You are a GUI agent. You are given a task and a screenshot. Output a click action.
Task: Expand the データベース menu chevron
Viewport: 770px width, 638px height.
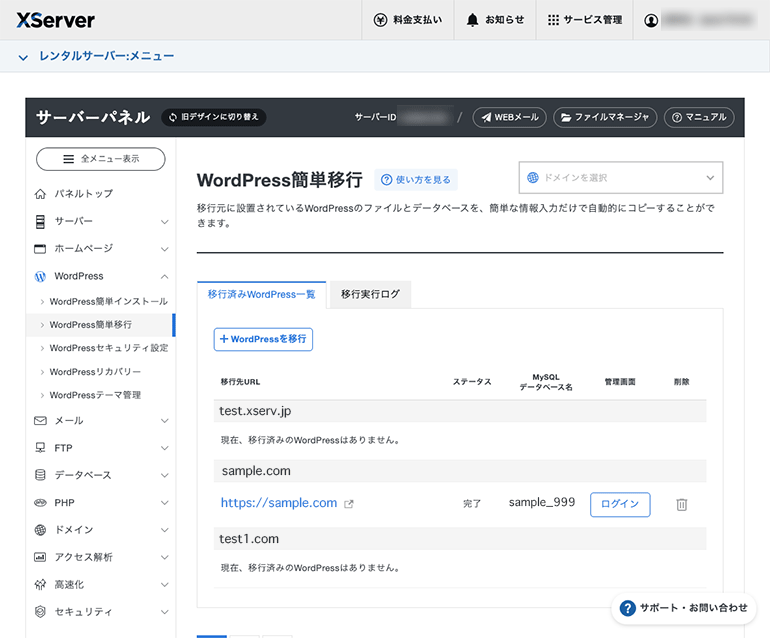point(165,475)
